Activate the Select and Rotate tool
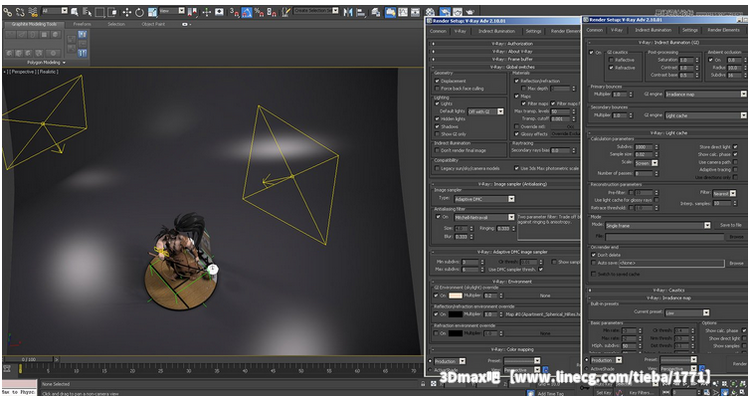 (139, 12)
